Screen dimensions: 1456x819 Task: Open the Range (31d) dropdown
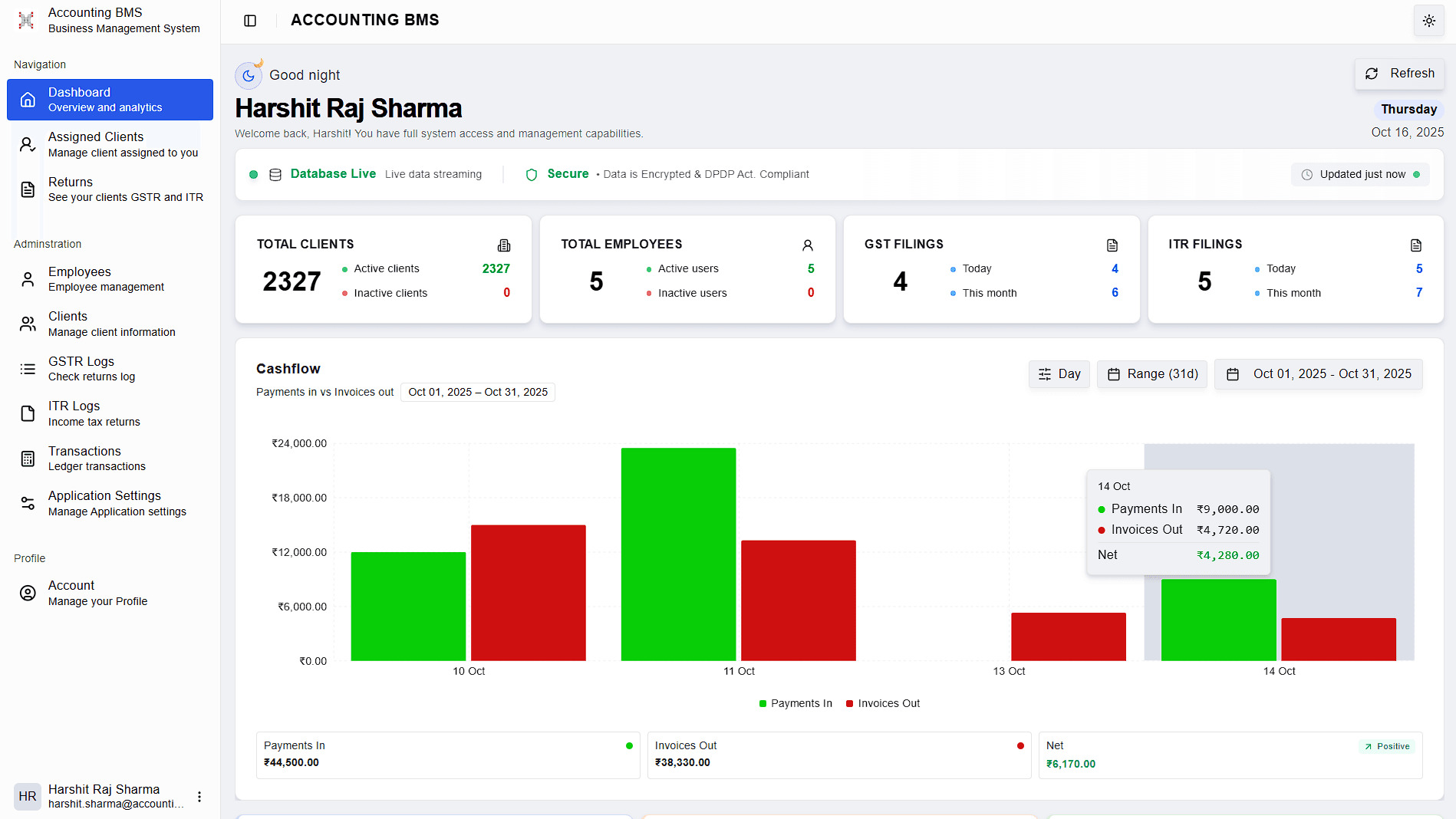pyautogui.click(x=1151, y=374)
